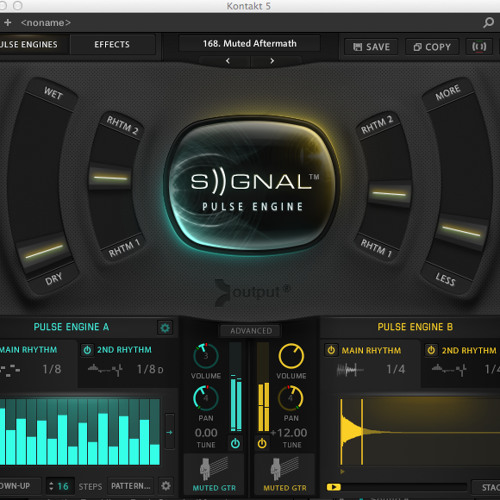Click the yellow play icon below waveform
500x500 pixels.
pyautogui.click(x=334, y=487)
